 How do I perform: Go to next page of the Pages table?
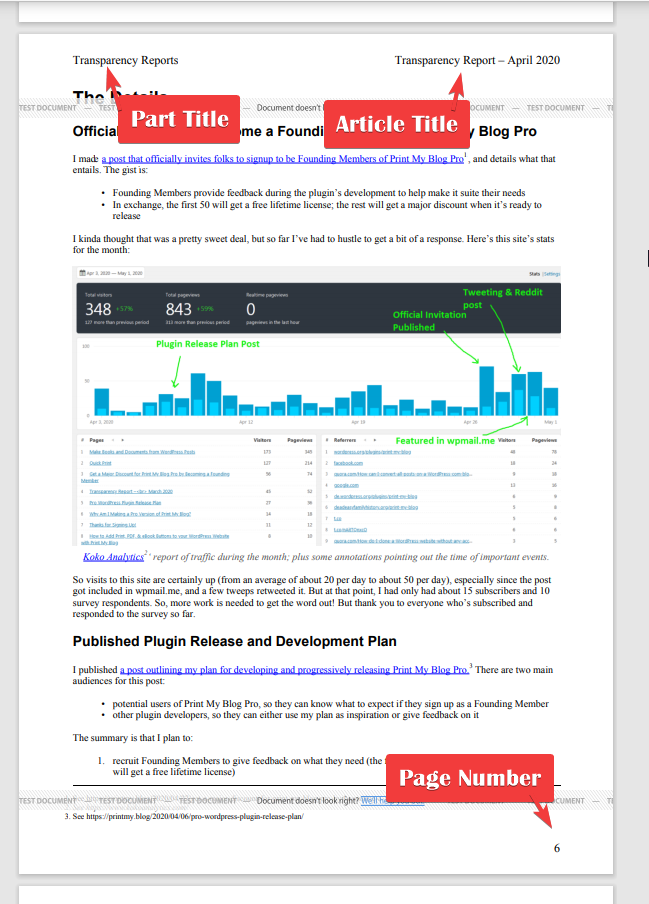pos(123,440)
